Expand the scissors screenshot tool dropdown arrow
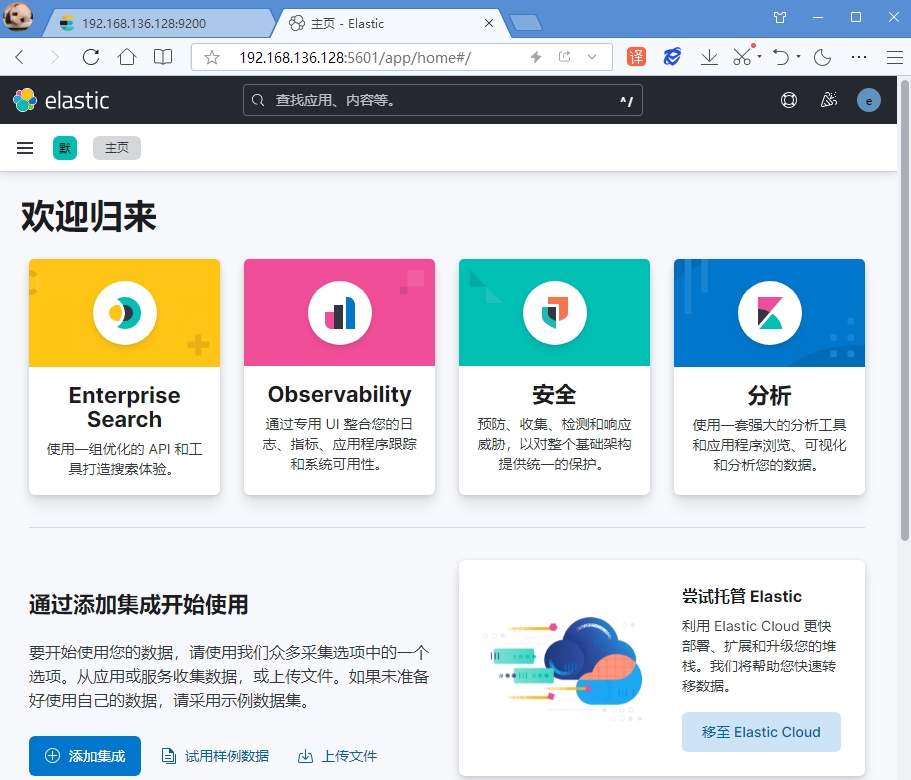The height and width of the screenshot is (780, 911). click(759, 58)
